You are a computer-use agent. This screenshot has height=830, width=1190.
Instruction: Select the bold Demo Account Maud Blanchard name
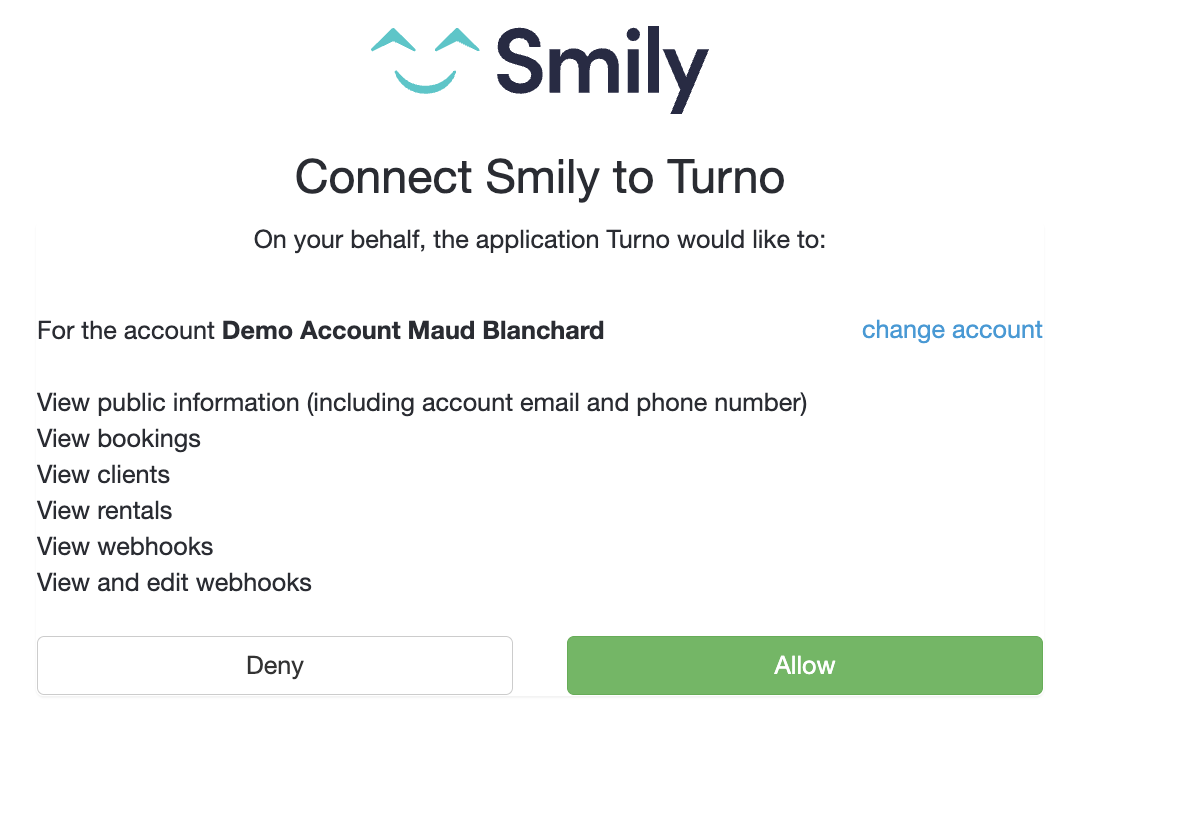pyautogui.click(x=413, y=330)
